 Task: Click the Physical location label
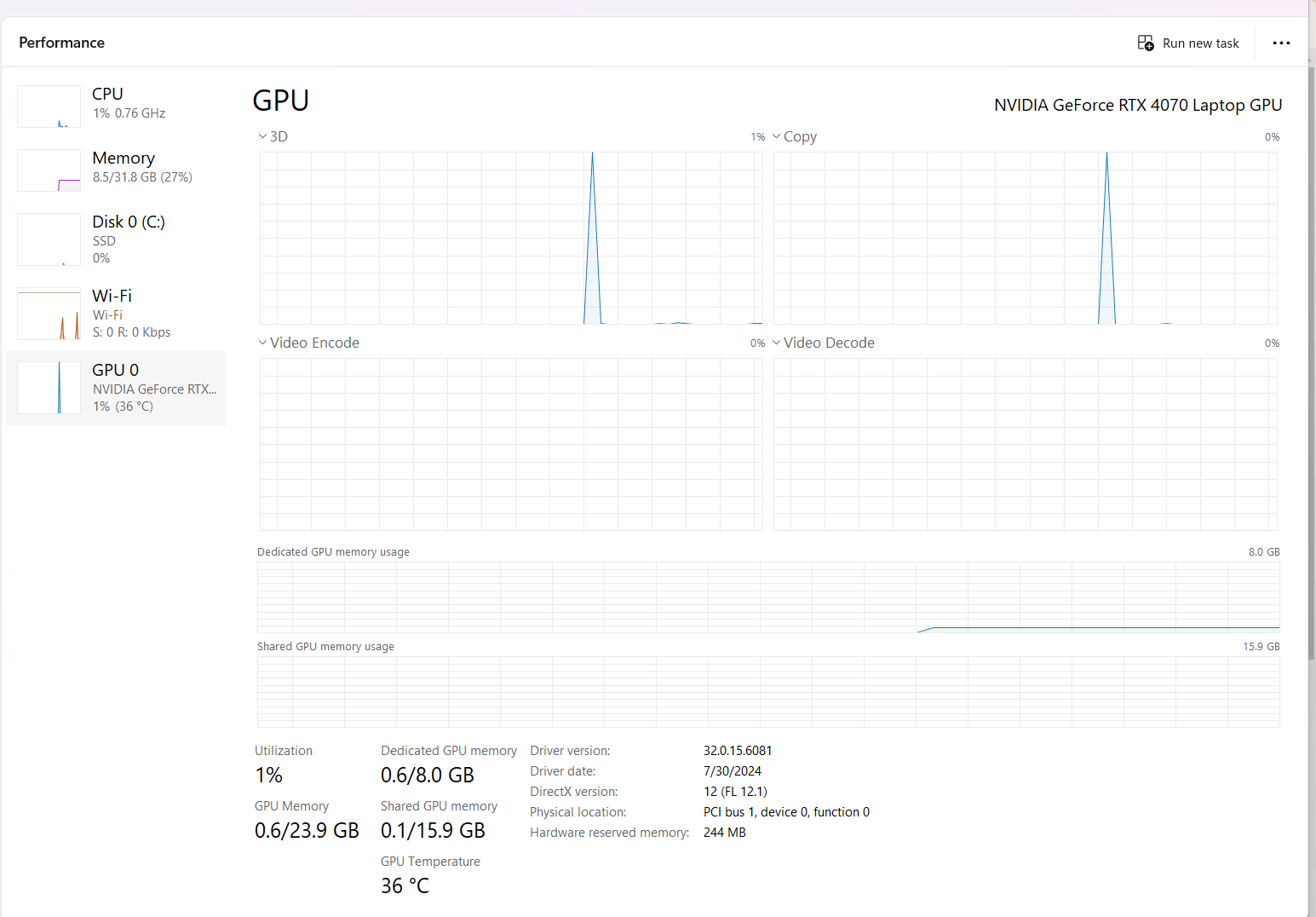(578, 812)
